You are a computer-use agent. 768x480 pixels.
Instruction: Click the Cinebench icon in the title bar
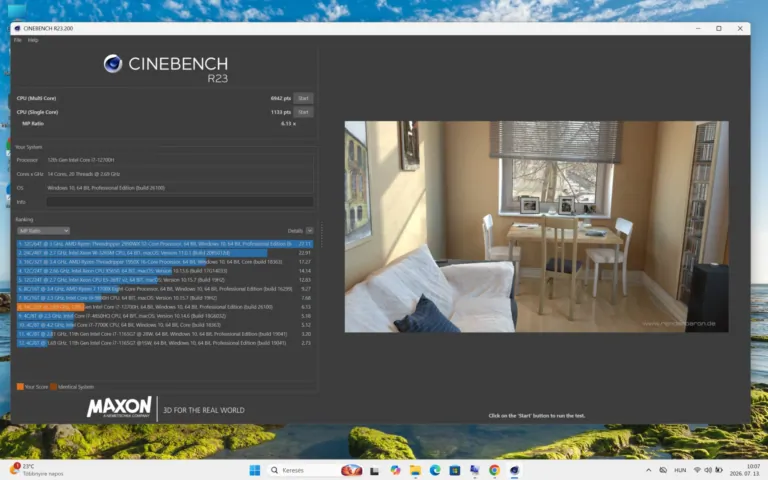[x=17, y=28]
